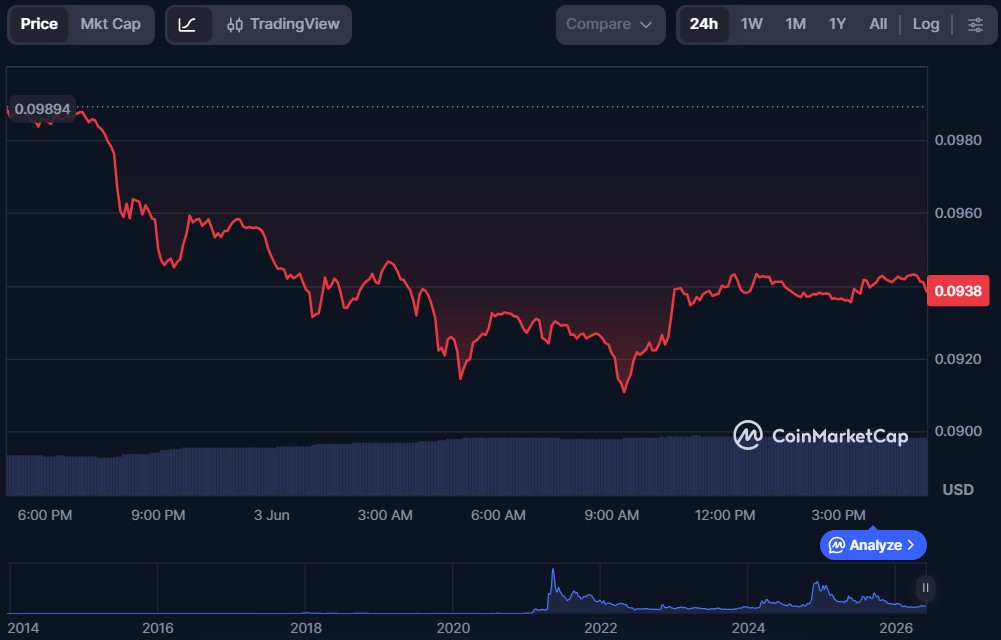Click the 0.0960 price axis label
Screen dimensions: 1001x640
point(958,213)
